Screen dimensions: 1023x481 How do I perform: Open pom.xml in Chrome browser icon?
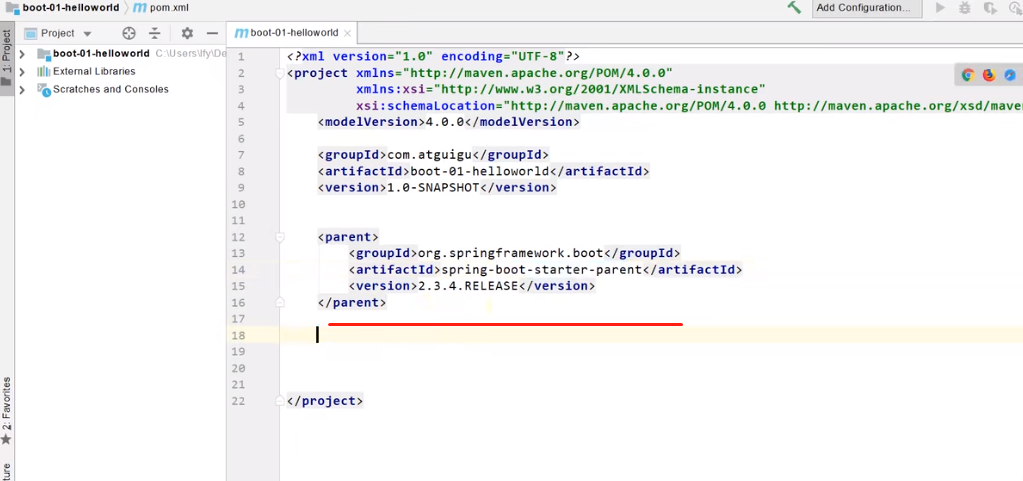coord(968,75)
